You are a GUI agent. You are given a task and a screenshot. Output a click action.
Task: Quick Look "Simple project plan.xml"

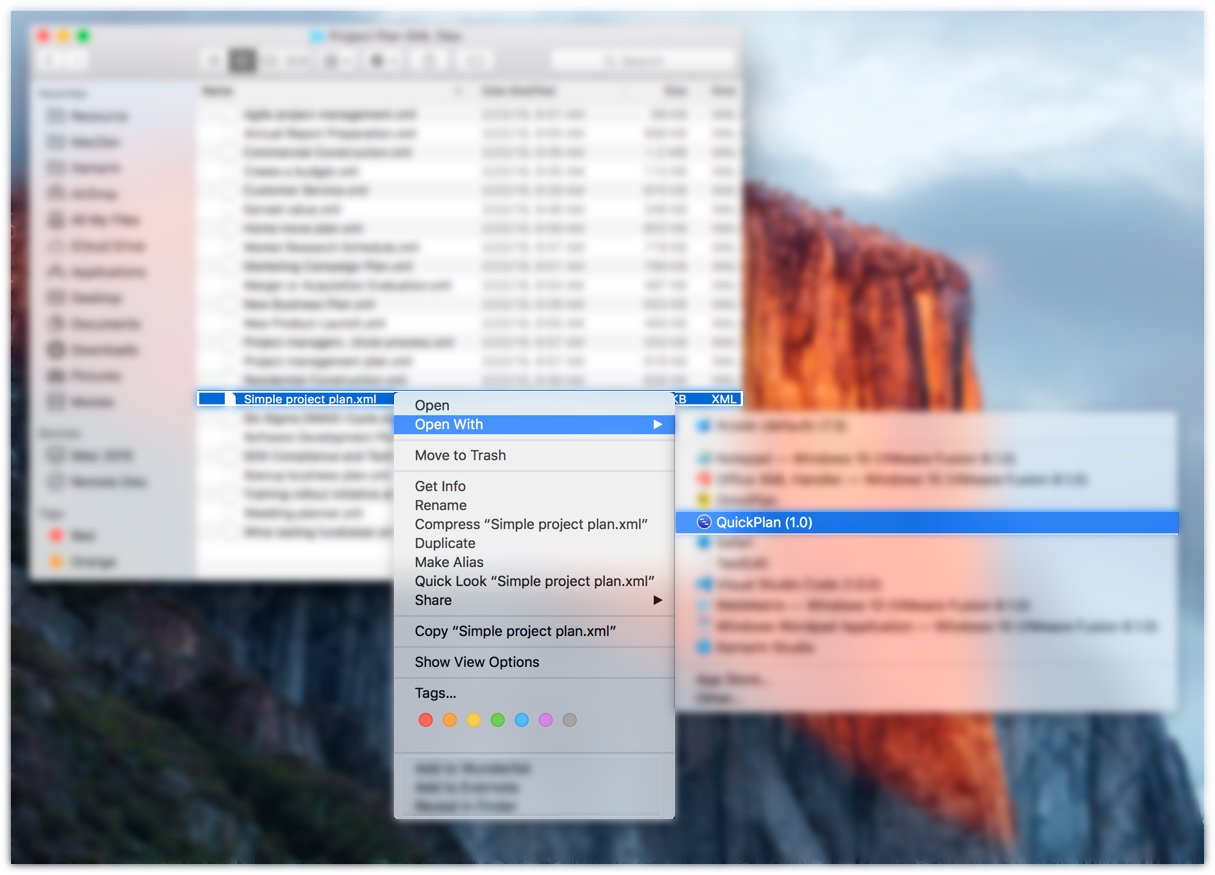click(x=534, y=581)
